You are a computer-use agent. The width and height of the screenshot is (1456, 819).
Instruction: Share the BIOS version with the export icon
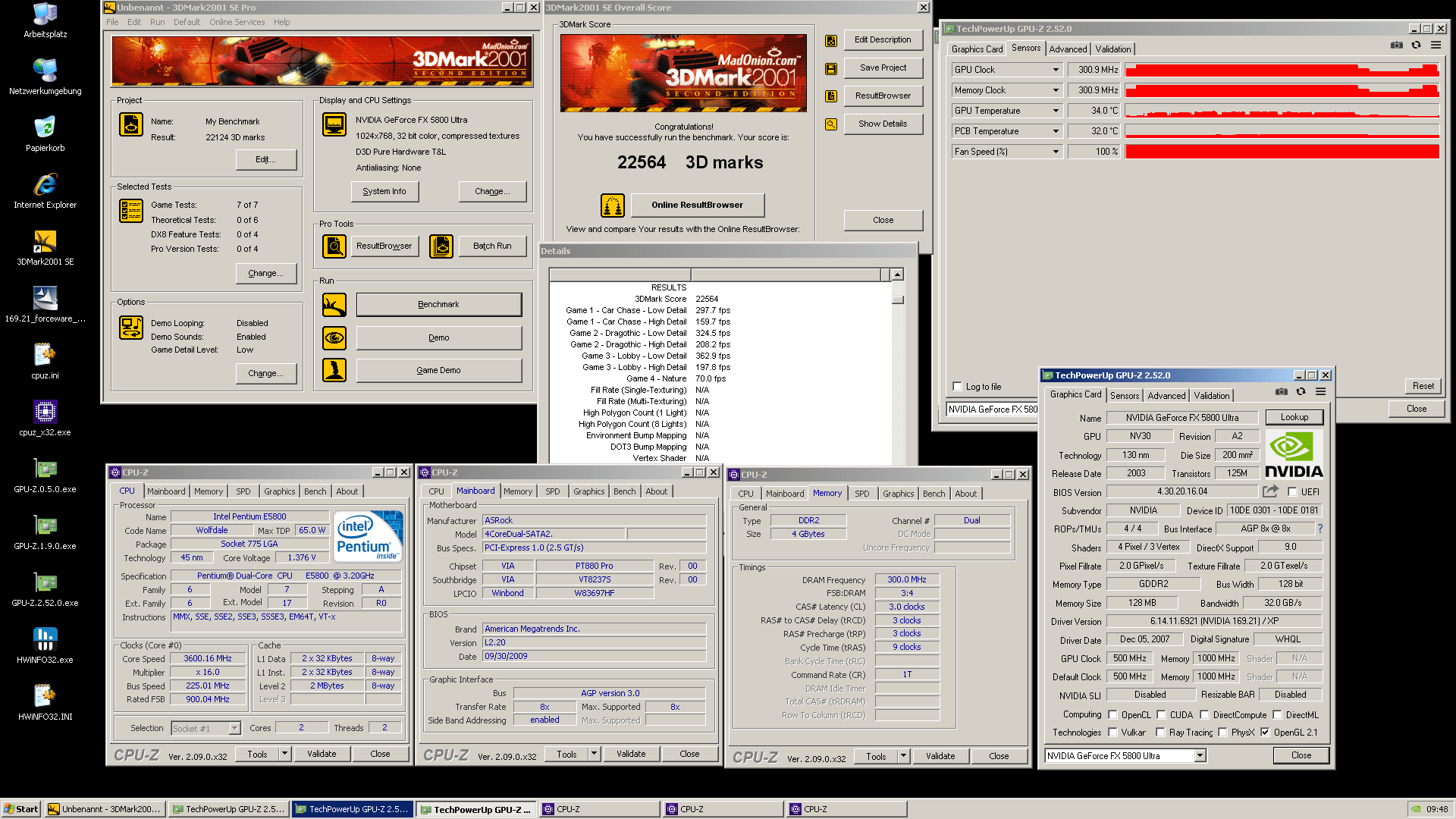(1270, 491)
